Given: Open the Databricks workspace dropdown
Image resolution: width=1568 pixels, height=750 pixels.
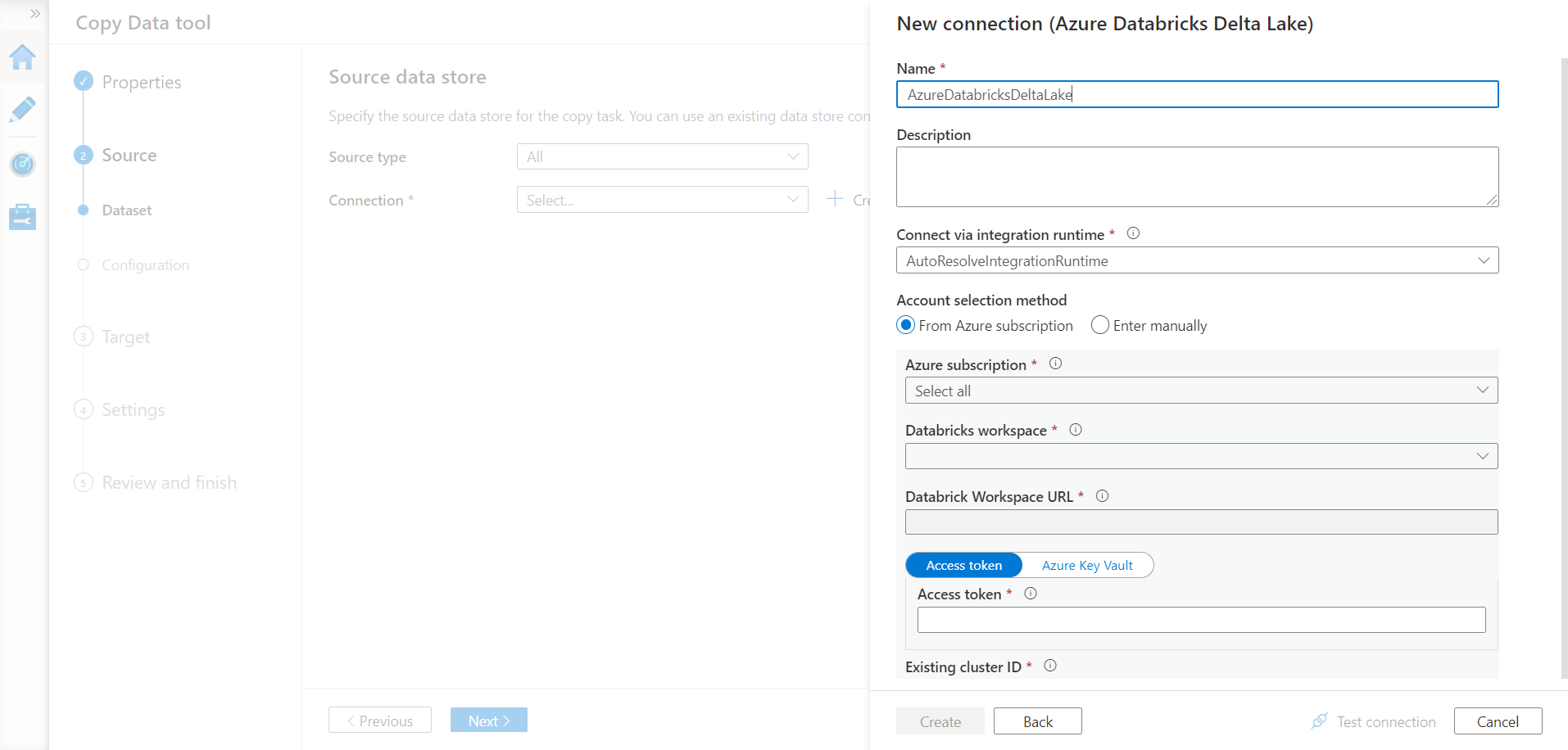Looking at the screenshot, I should pos(1201,456).
